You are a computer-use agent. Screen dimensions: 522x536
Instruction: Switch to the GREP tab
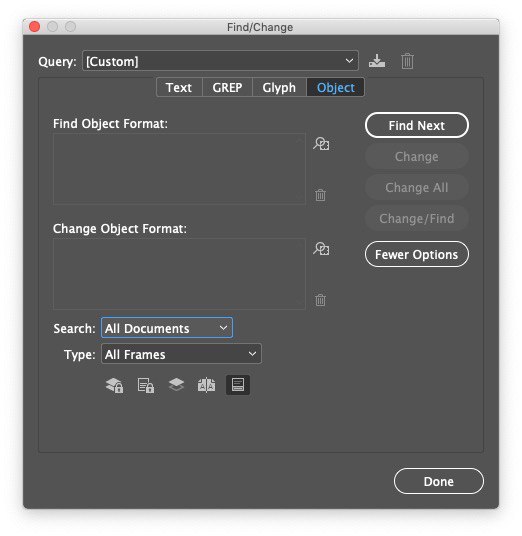(x=227, y=88)
